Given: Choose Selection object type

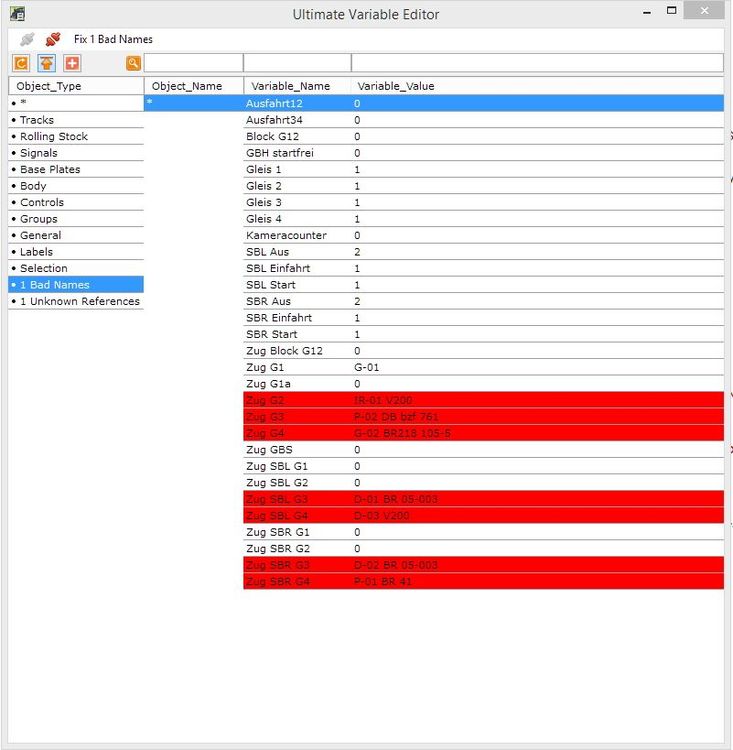Looking at the screenshot, I should (76, 268).
